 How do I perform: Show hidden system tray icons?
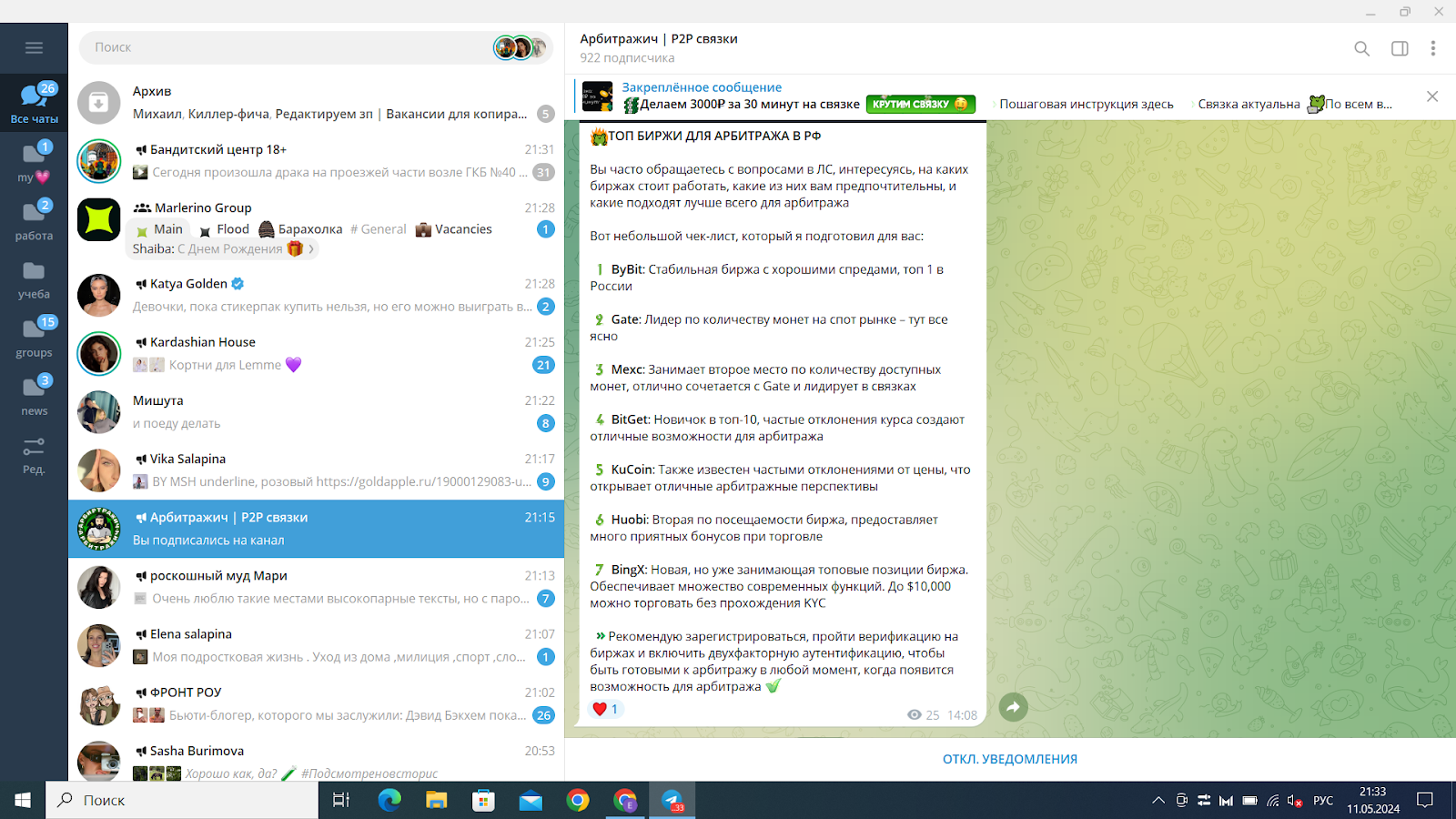coord(1158,801)
